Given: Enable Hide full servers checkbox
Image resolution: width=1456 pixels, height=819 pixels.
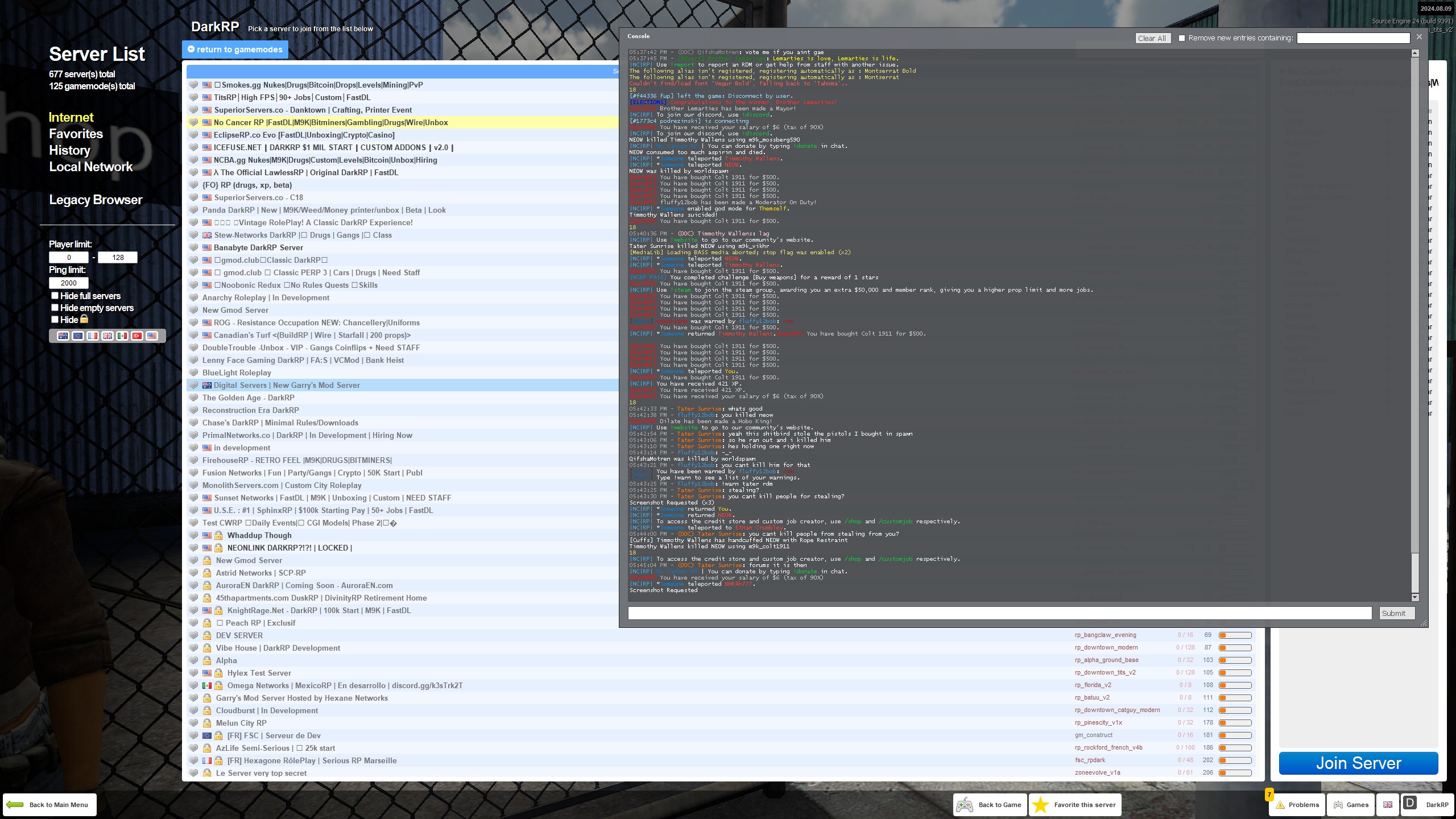Looking at the screenshot, I should point(55,295).
